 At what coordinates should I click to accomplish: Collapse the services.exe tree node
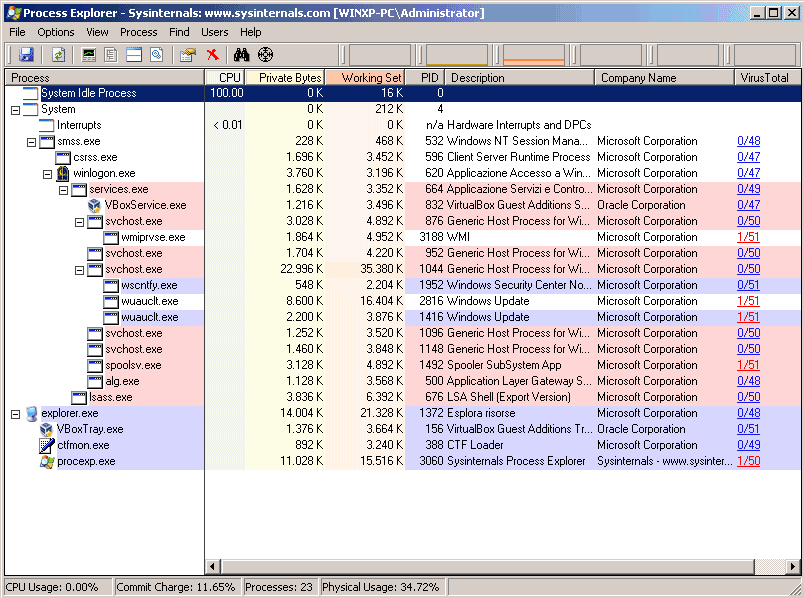tap(63, 190)
